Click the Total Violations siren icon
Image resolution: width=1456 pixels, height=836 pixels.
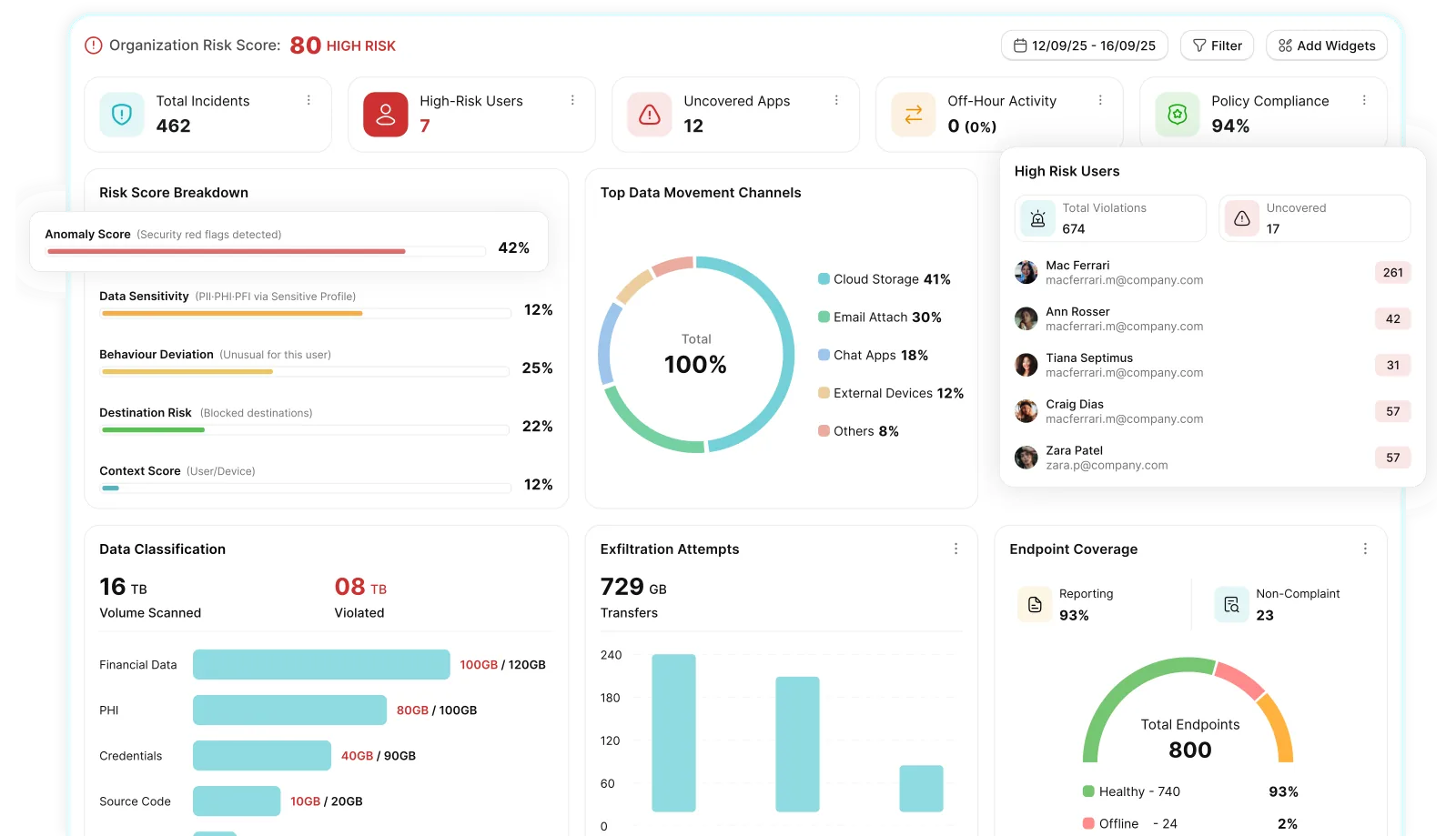[x=1037, y=218]
